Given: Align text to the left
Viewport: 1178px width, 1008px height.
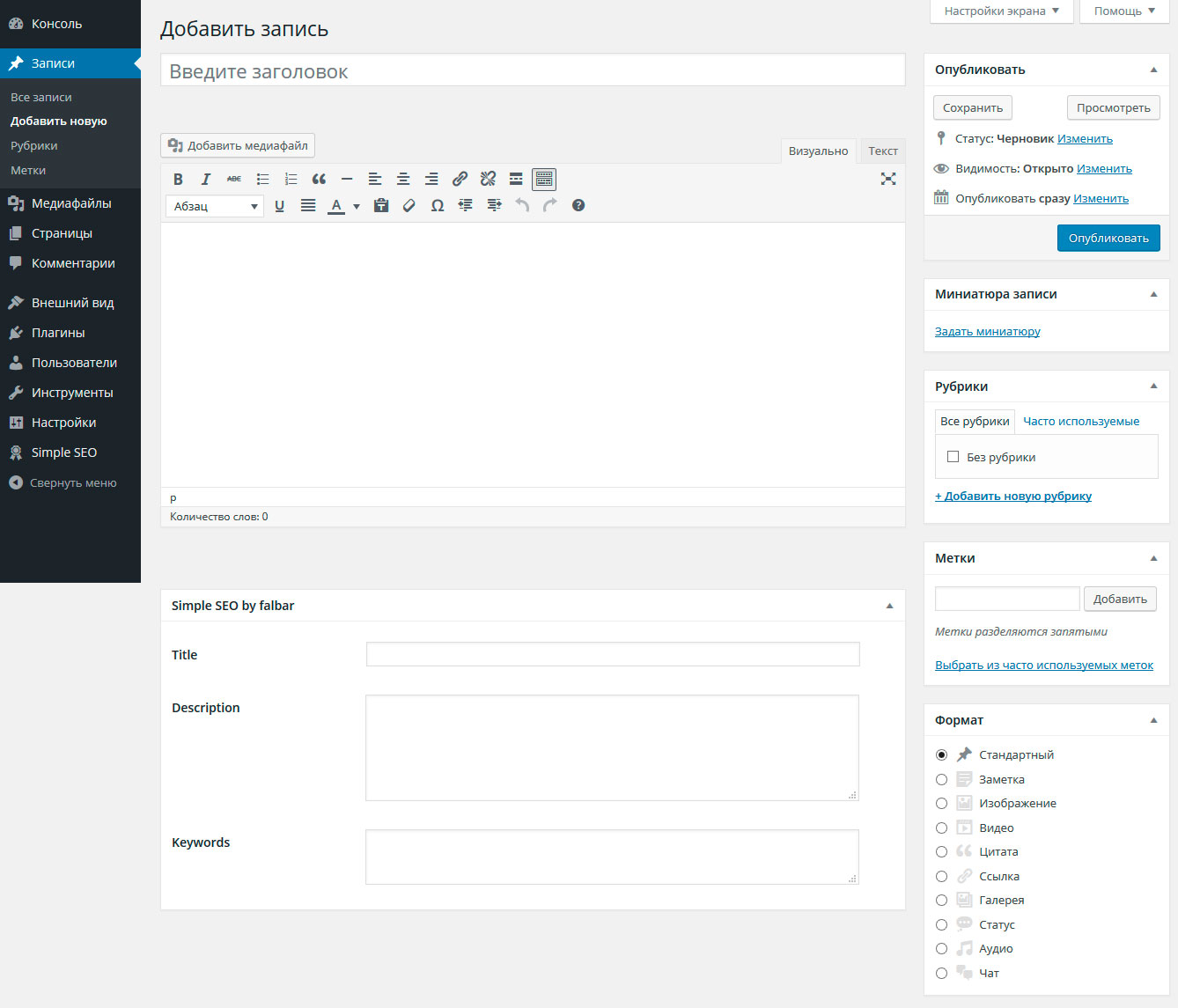Looking at the screenshot, I should click(x=375, y=179).
